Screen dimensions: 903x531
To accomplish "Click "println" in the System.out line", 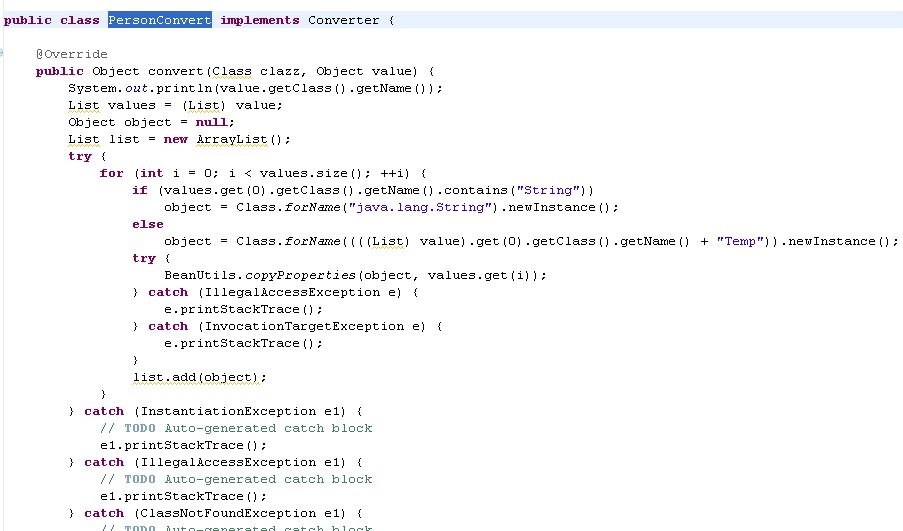I will [184, 88].
